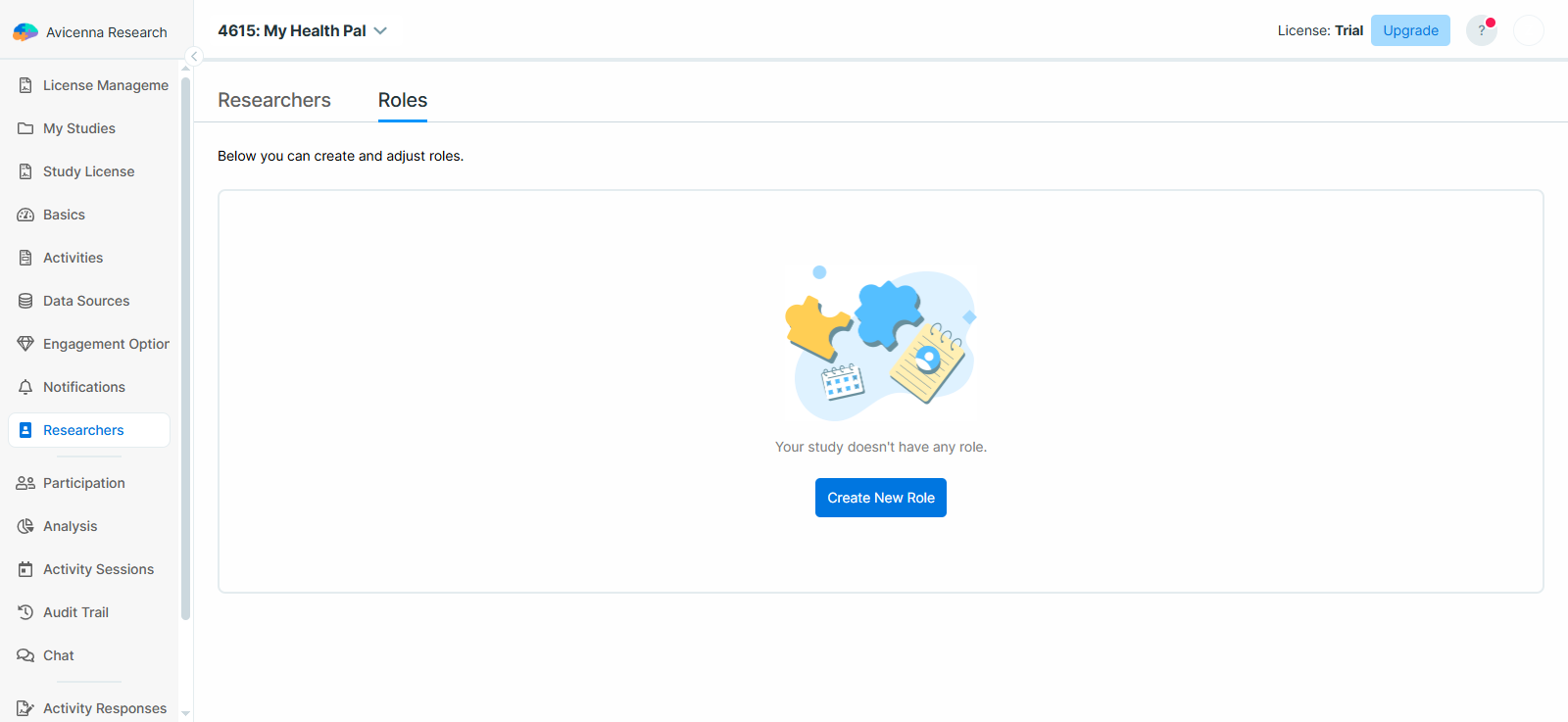Viewport: 1568px width, 722px height.
Task: Click the Data Sources database icon
Action: tap(25, 301)
